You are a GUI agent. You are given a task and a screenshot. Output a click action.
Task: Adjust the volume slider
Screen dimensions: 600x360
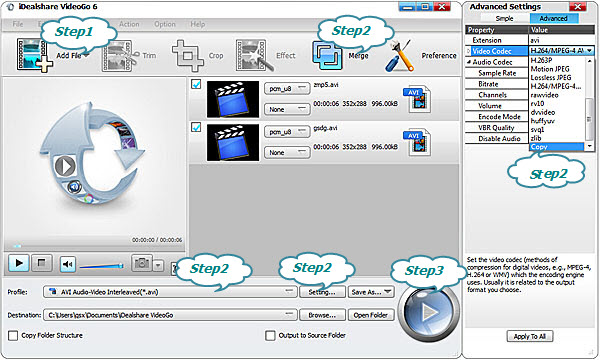(x=101, y=266)
